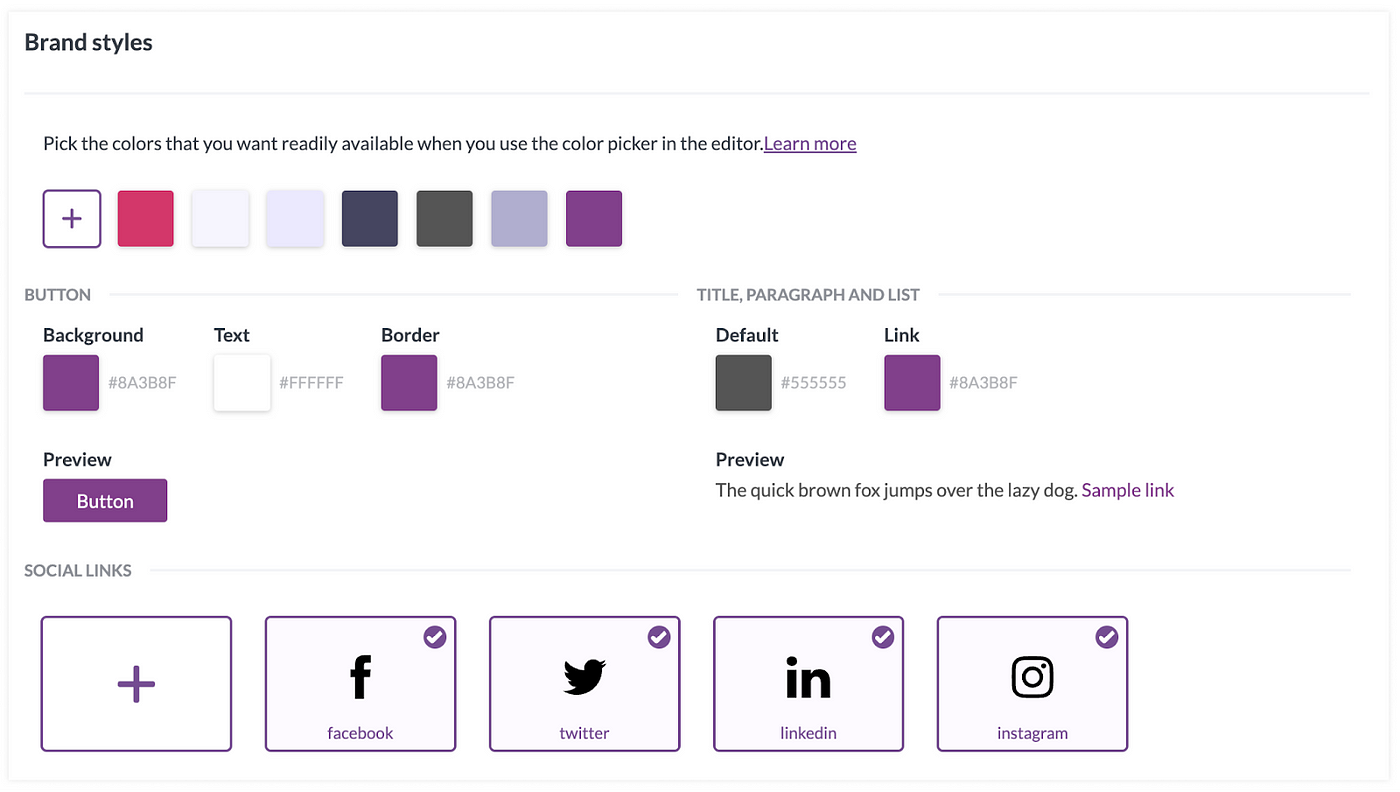Viewport: 1400px width, 792px height.
Task: Click the Brand styles heading
Action: 89,42
